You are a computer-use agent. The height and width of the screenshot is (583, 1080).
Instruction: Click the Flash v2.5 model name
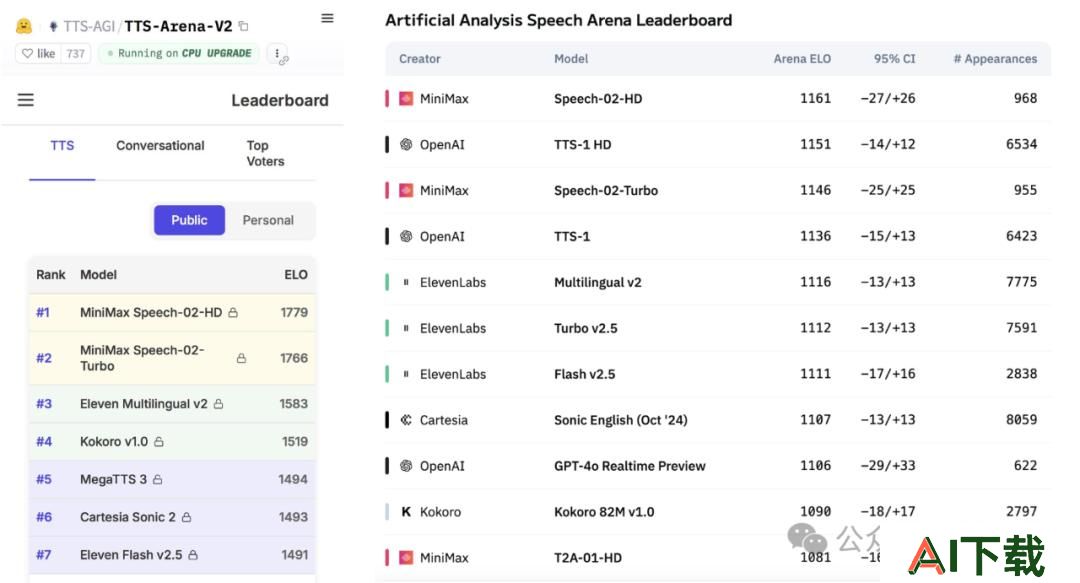pyautogui.click(x=585, y=374)
